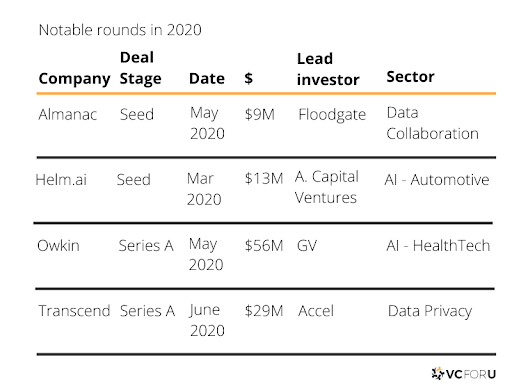Viewport: 512px width, 384px height.
Task: Click the Date column header
Action: pyautogui.click(x=207, y=79)
